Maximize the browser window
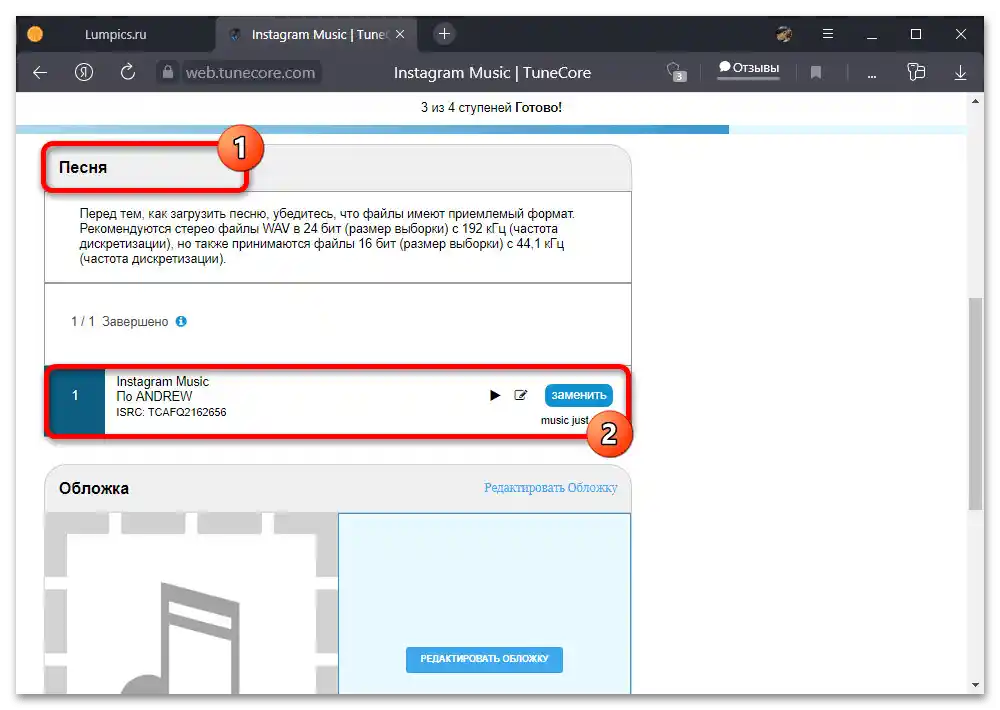The width and height of the screenshot is (1000, 710). 916,34
